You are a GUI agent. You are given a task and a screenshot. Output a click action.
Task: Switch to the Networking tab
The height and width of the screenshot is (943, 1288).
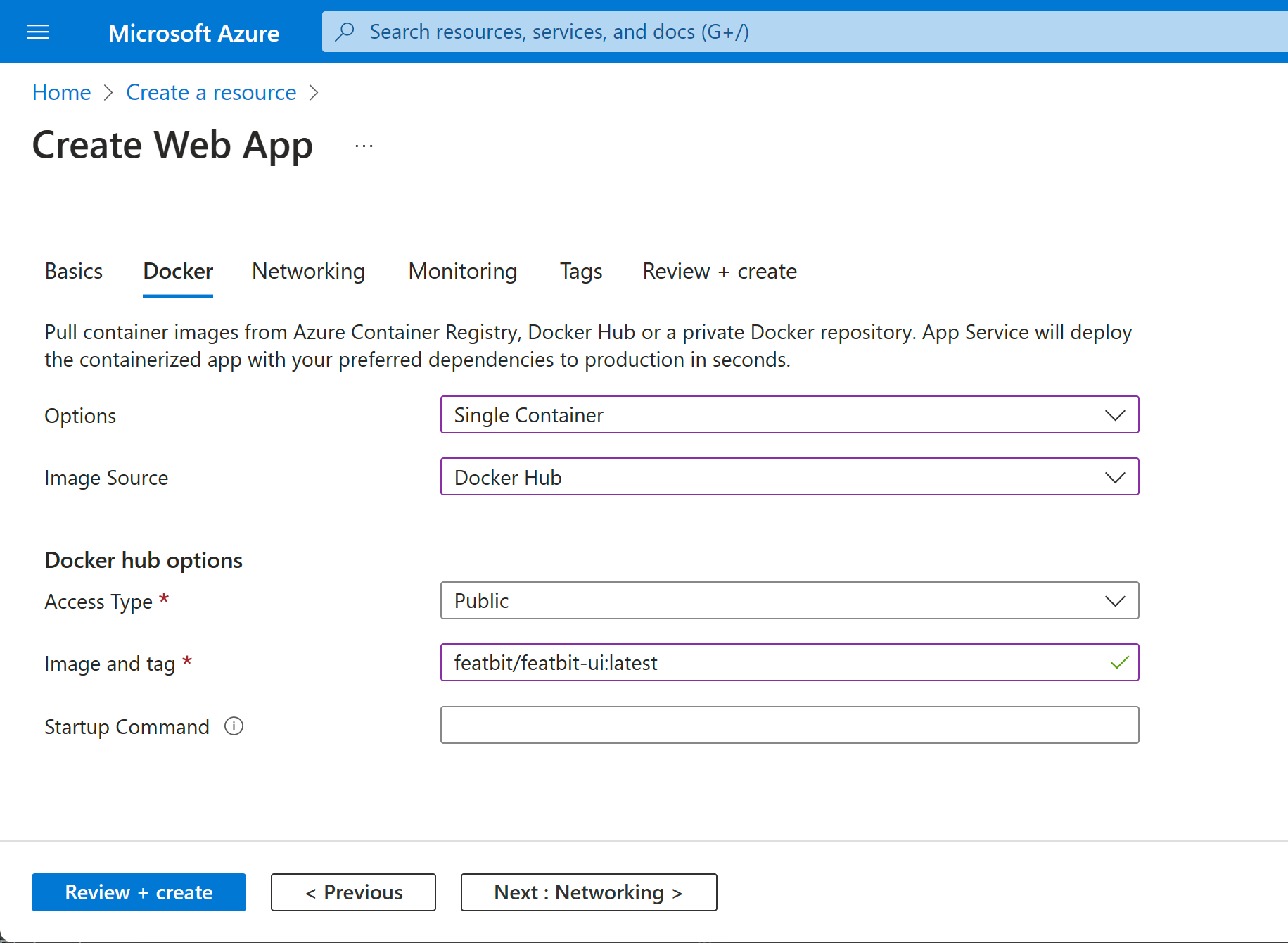pos(308,272)
